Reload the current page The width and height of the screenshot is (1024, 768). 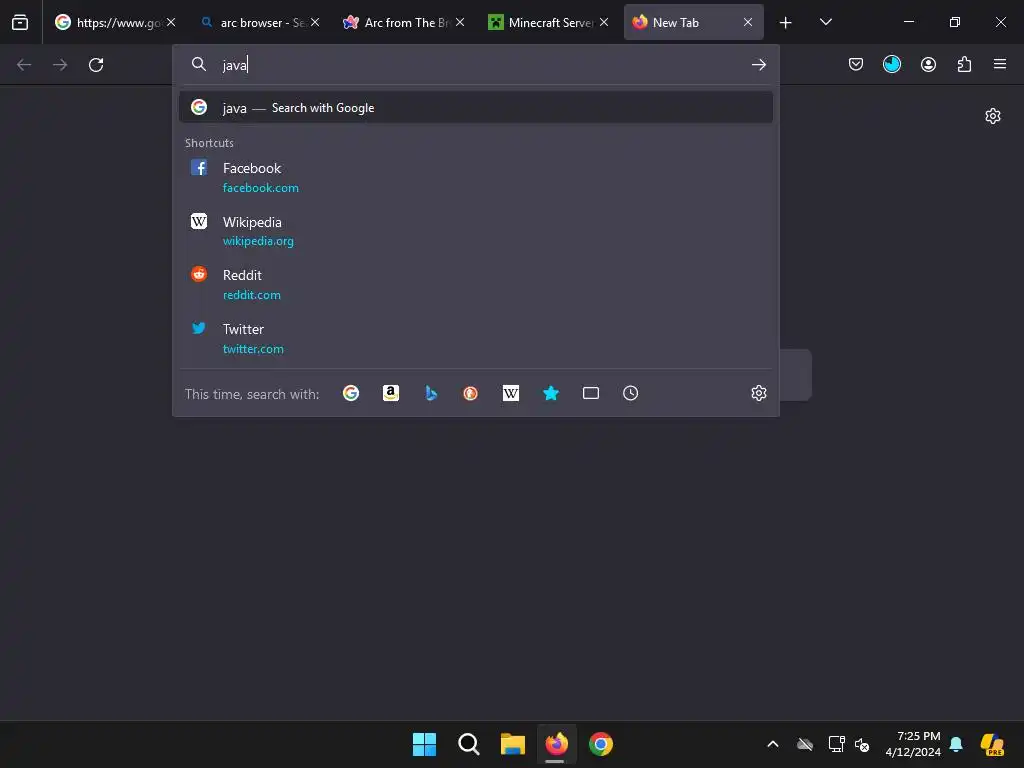tap(96, 65)
